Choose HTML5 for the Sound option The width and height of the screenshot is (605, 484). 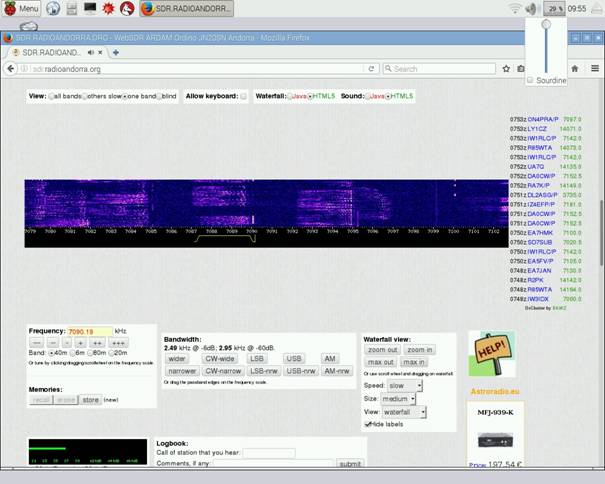pyautogui.click(x=388, y=96)
